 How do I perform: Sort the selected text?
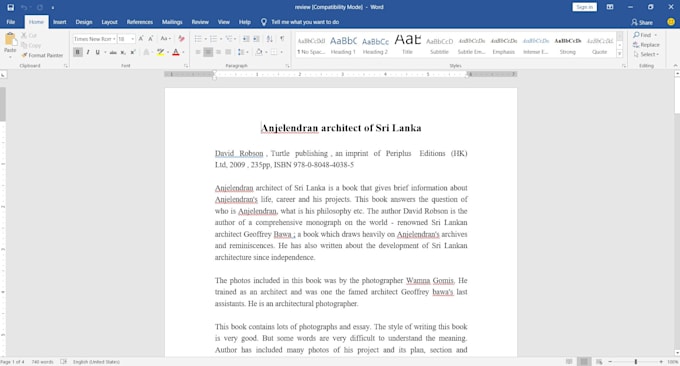[269, 39]
